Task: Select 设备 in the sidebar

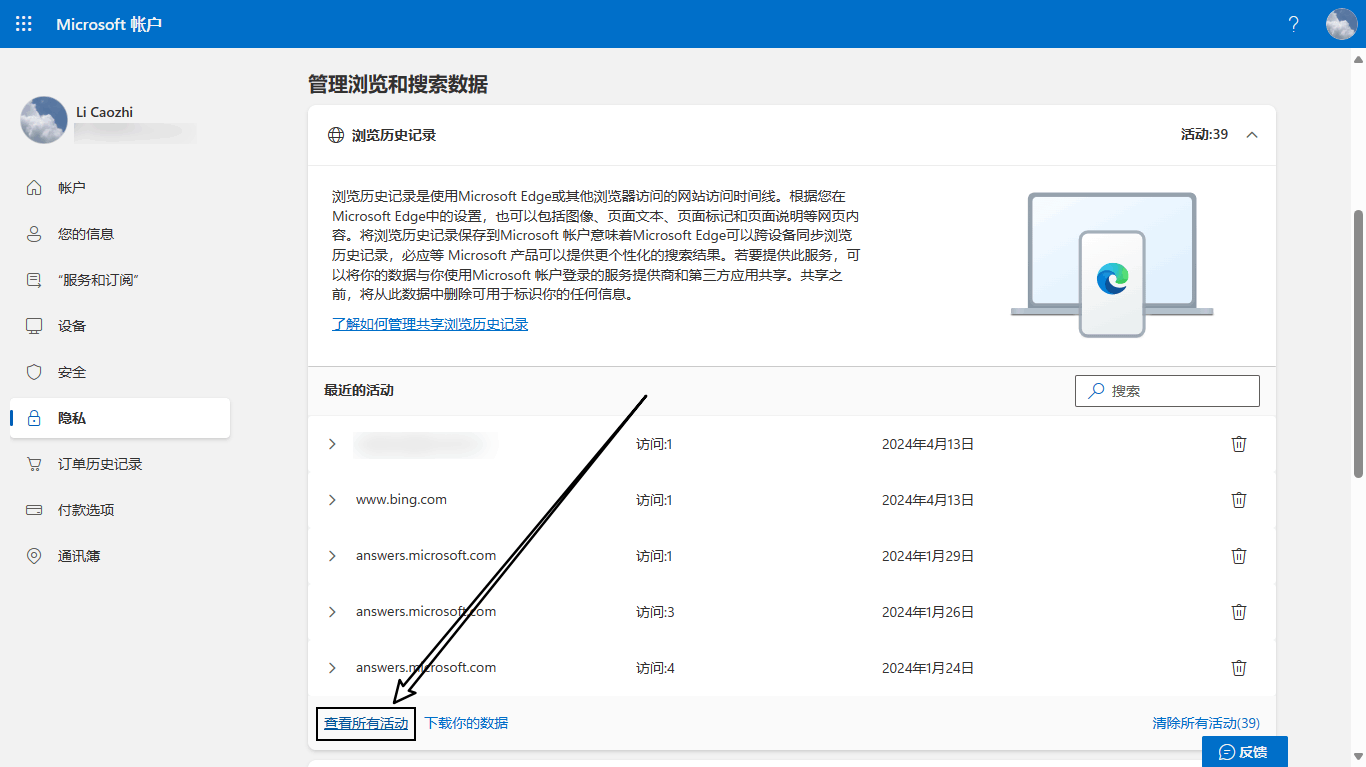Action: pyautogui.click(x=120, y=326)
